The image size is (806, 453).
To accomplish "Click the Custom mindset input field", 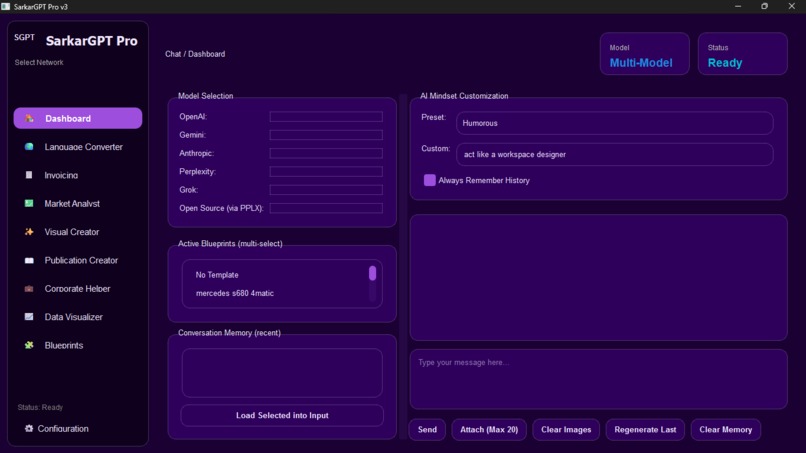I will [x=615, y=154].
